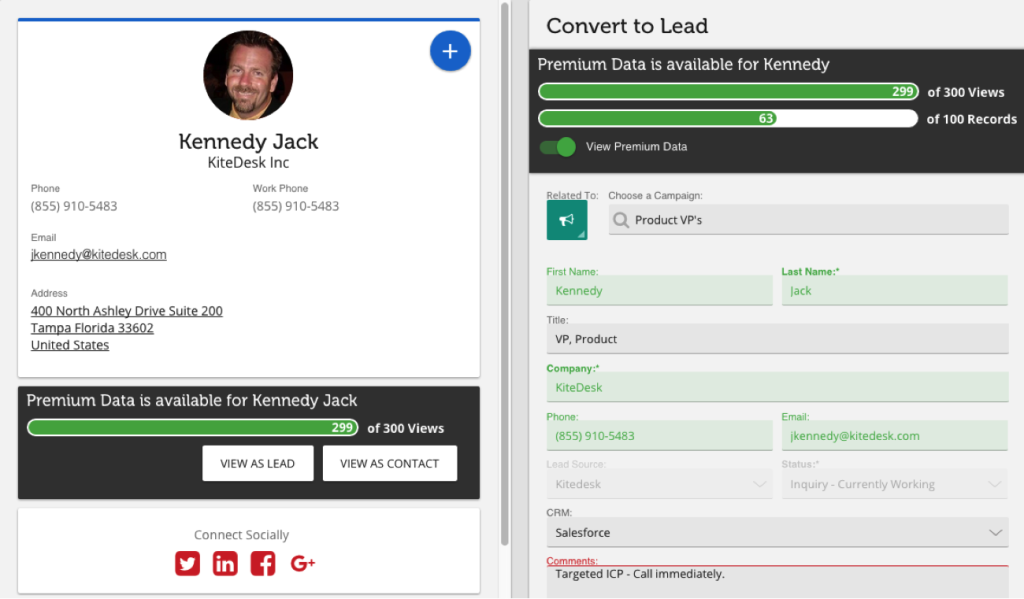This screenshot has height=599, width=1024.
Task: Toggle the View Premium Data switch
Action: (558, 147)
